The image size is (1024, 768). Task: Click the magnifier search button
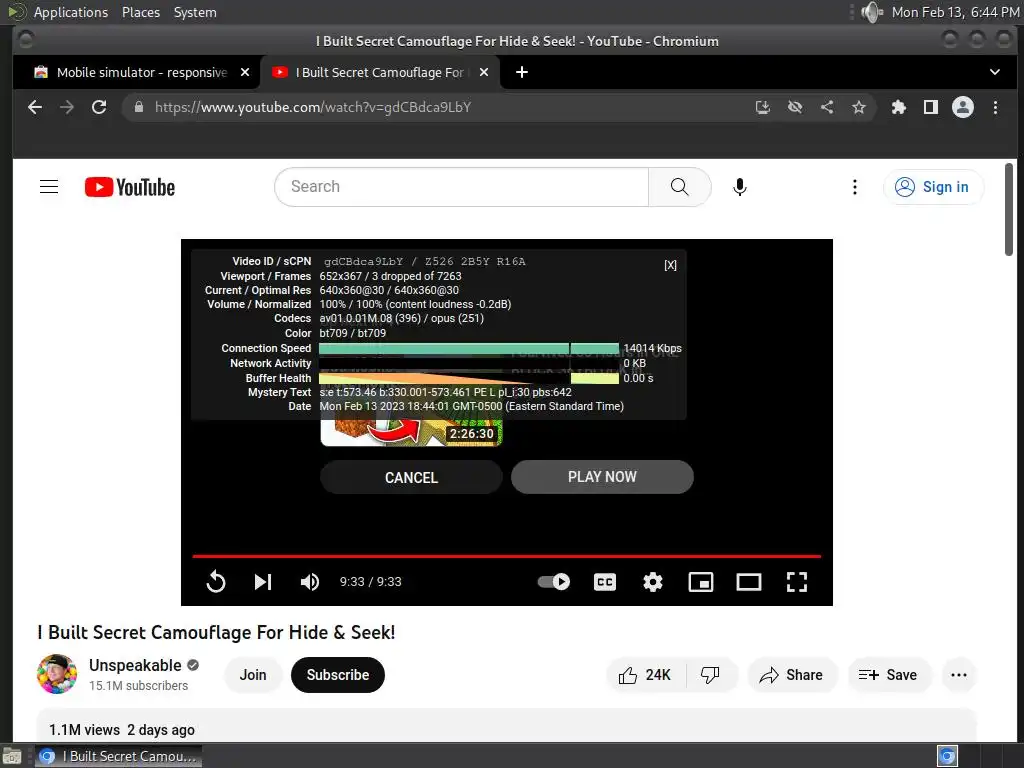click(x=679, y=187)
